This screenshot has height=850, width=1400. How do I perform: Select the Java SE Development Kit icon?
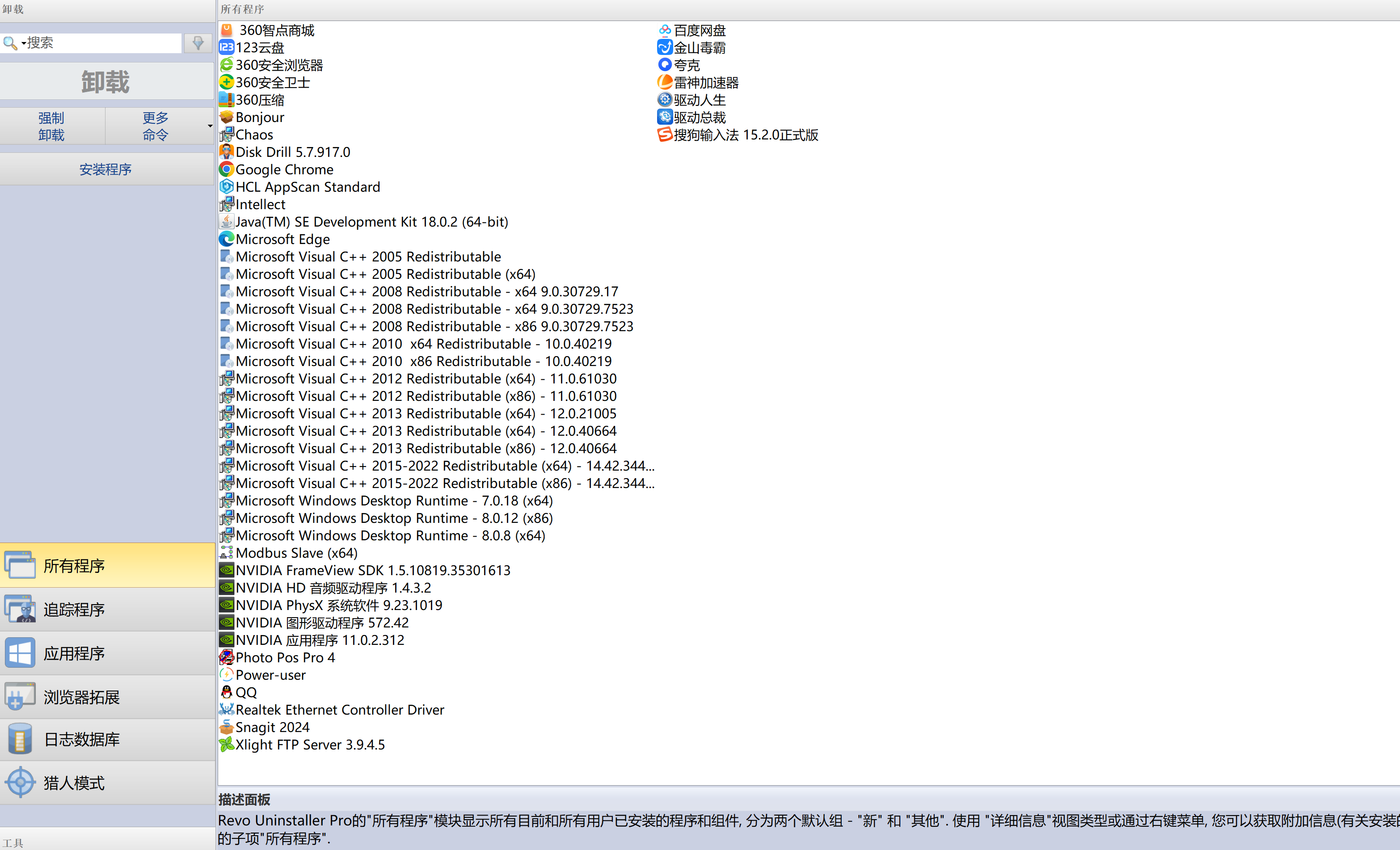(226, 222)
